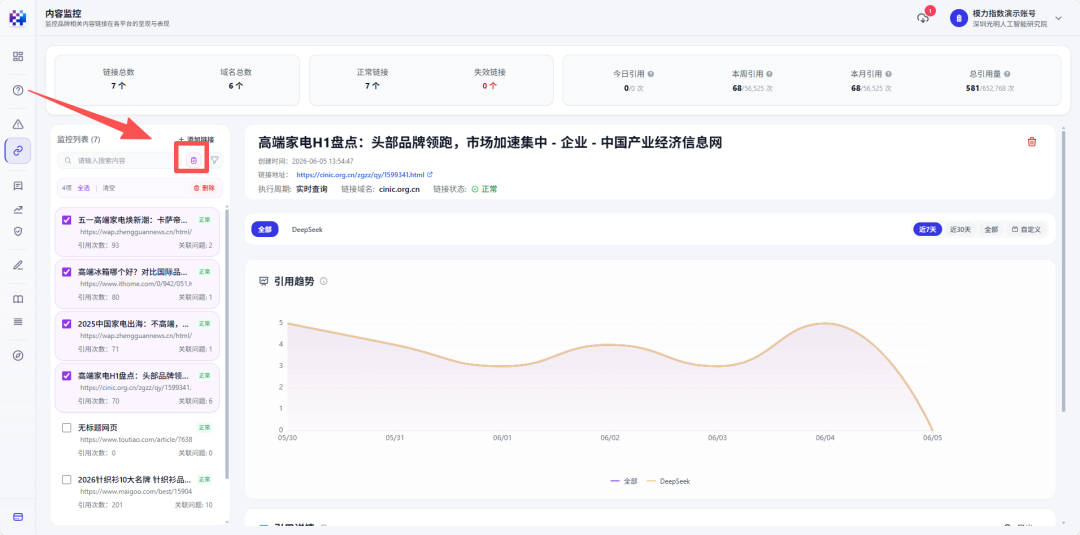Click info icon next to 引用趋势 title

(324, 281)
